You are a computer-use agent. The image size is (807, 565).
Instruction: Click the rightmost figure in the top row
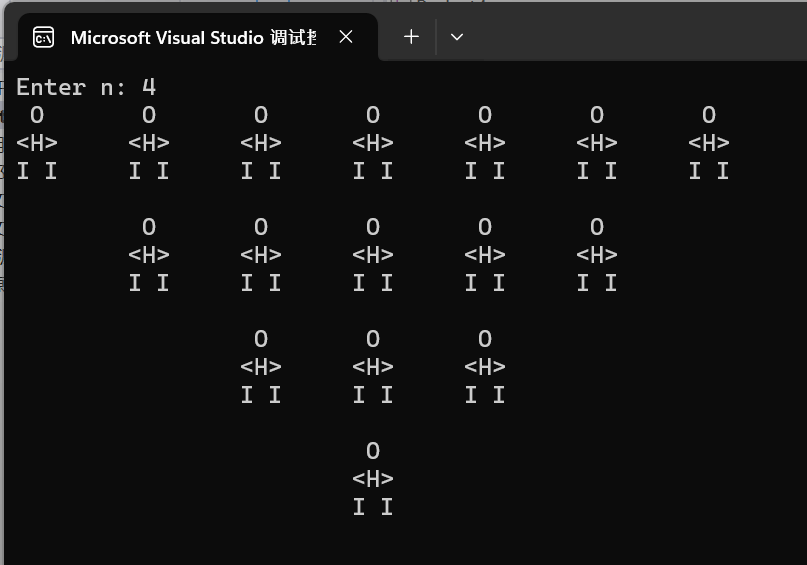pyautogui.click(x=709, y=143)
